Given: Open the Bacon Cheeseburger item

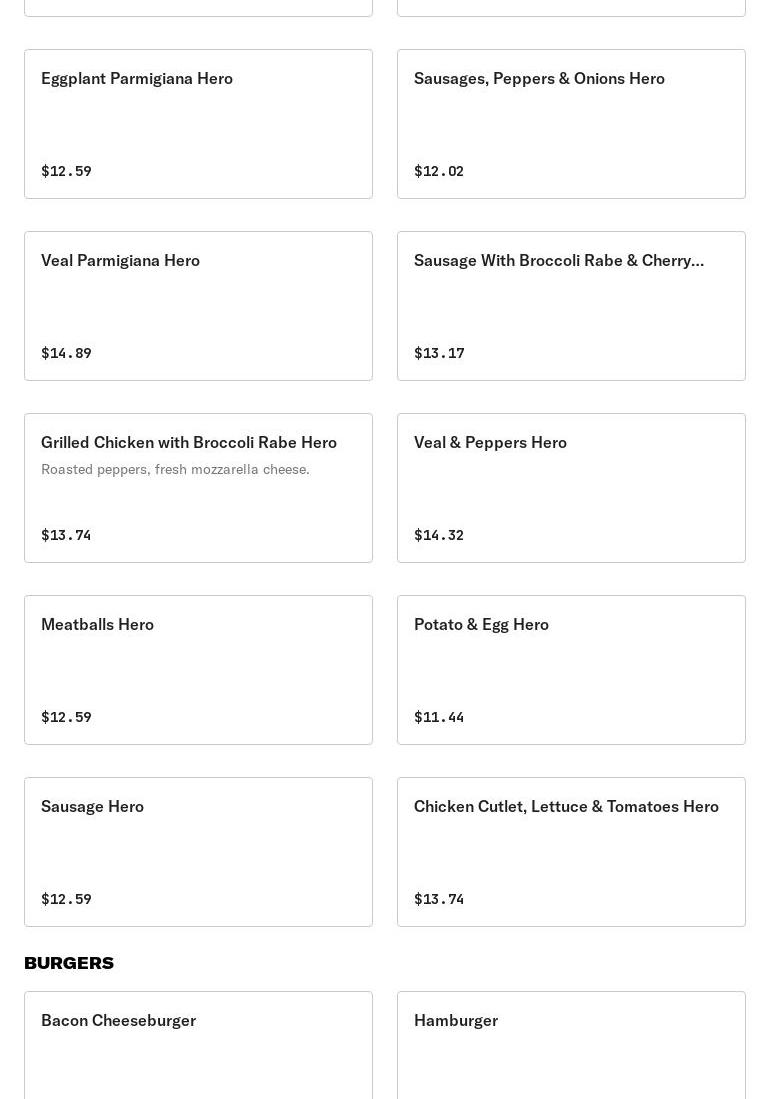Looking at the screenshot, I should pos(198,1045).
